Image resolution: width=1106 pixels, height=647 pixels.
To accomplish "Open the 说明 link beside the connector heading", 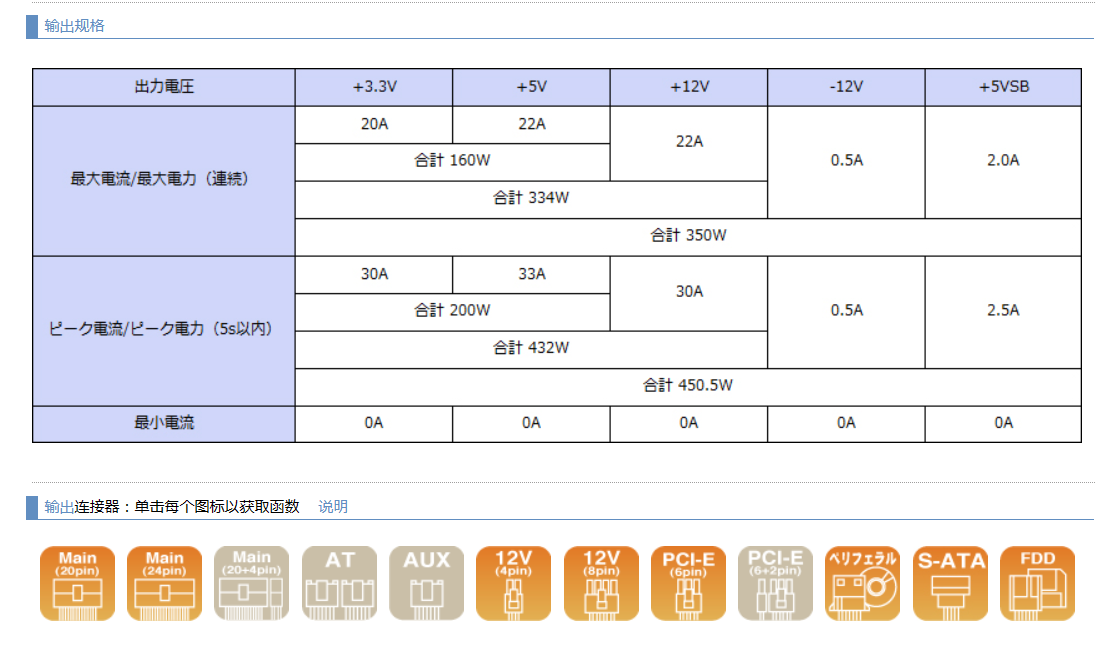I will pyautogui.click(x=333, y=507).
